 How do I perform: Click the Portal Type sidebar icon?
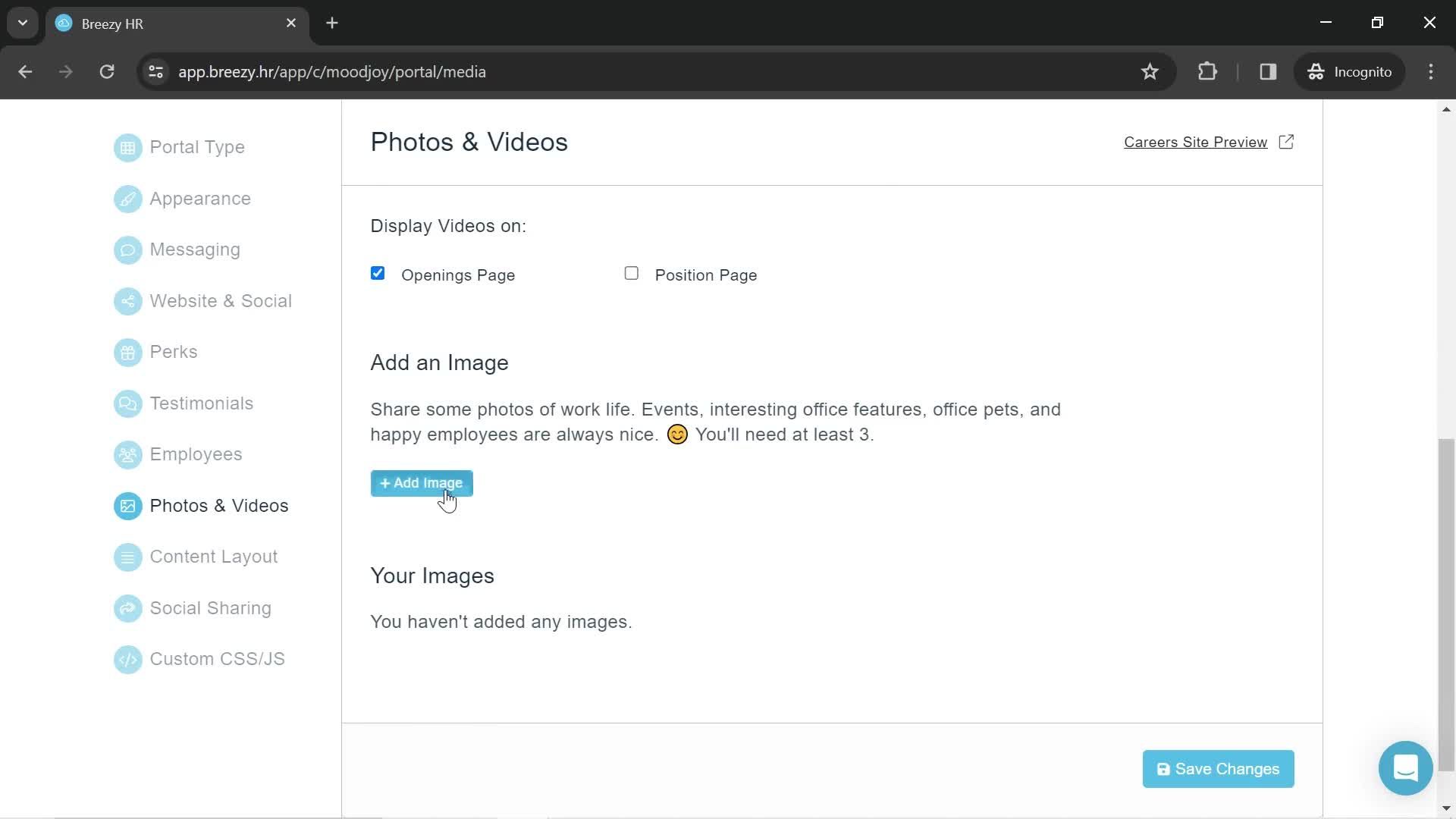point(128,146)
